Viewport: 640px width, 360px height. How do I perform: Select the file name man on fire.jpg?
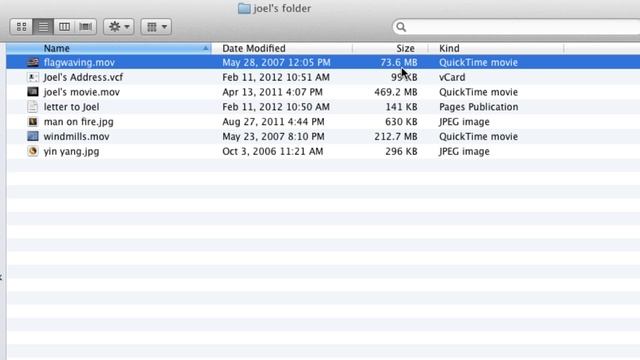pos(78,122)
